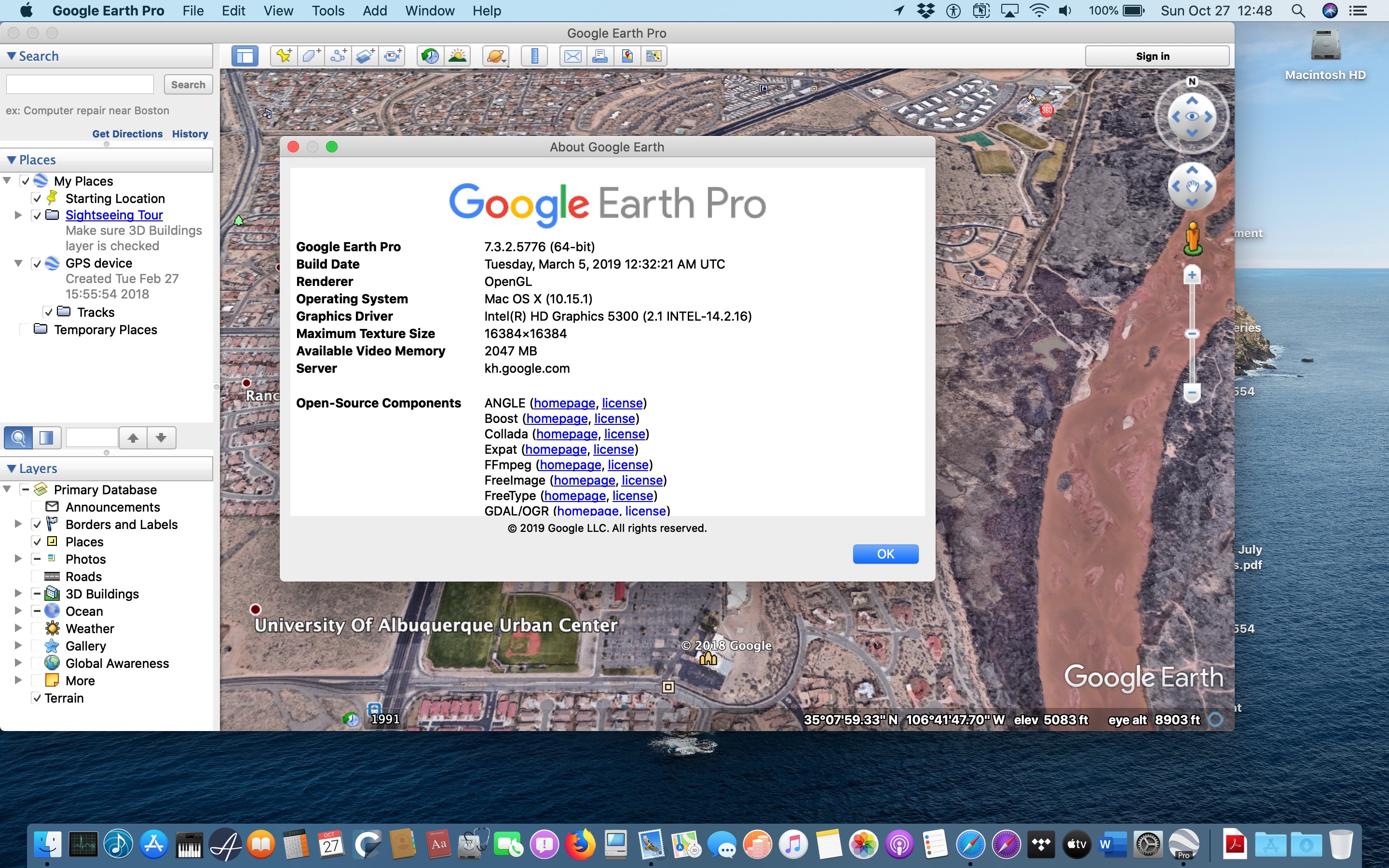
Task: Click the Record a Tour camera icon
Action: (393, 56)
